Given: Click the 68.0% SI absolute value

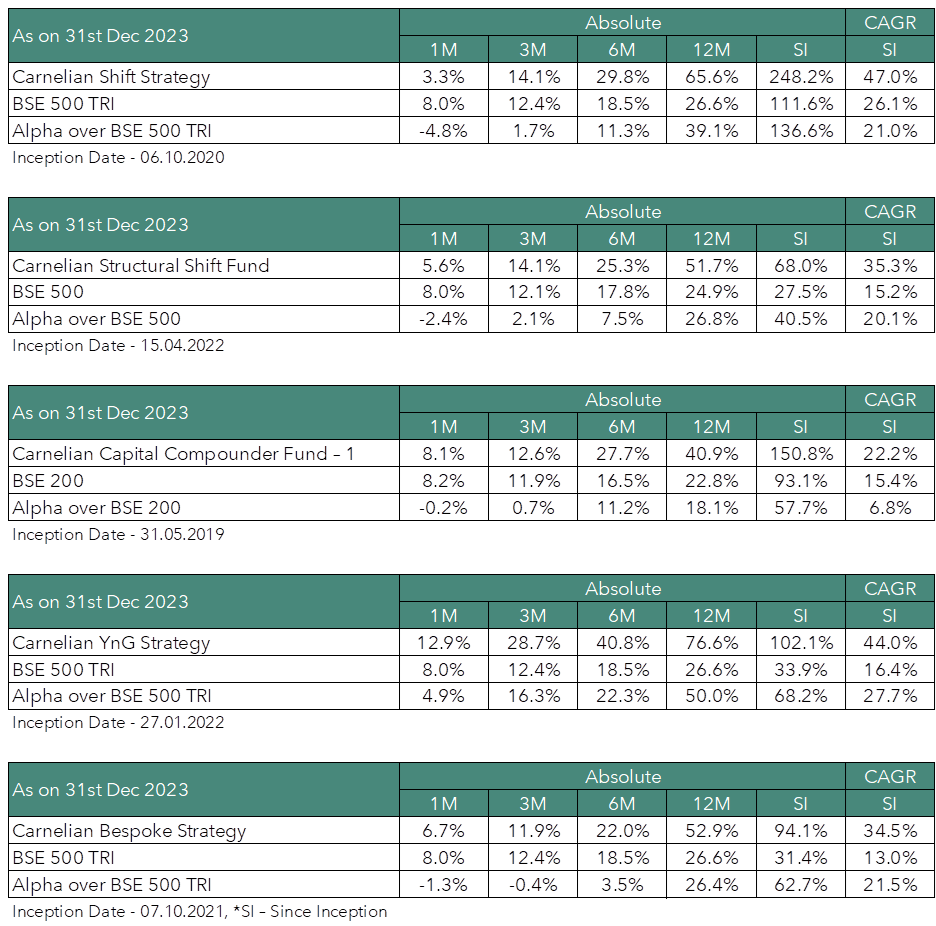Looking at the screenshot, I should click(x=800, y=266).
